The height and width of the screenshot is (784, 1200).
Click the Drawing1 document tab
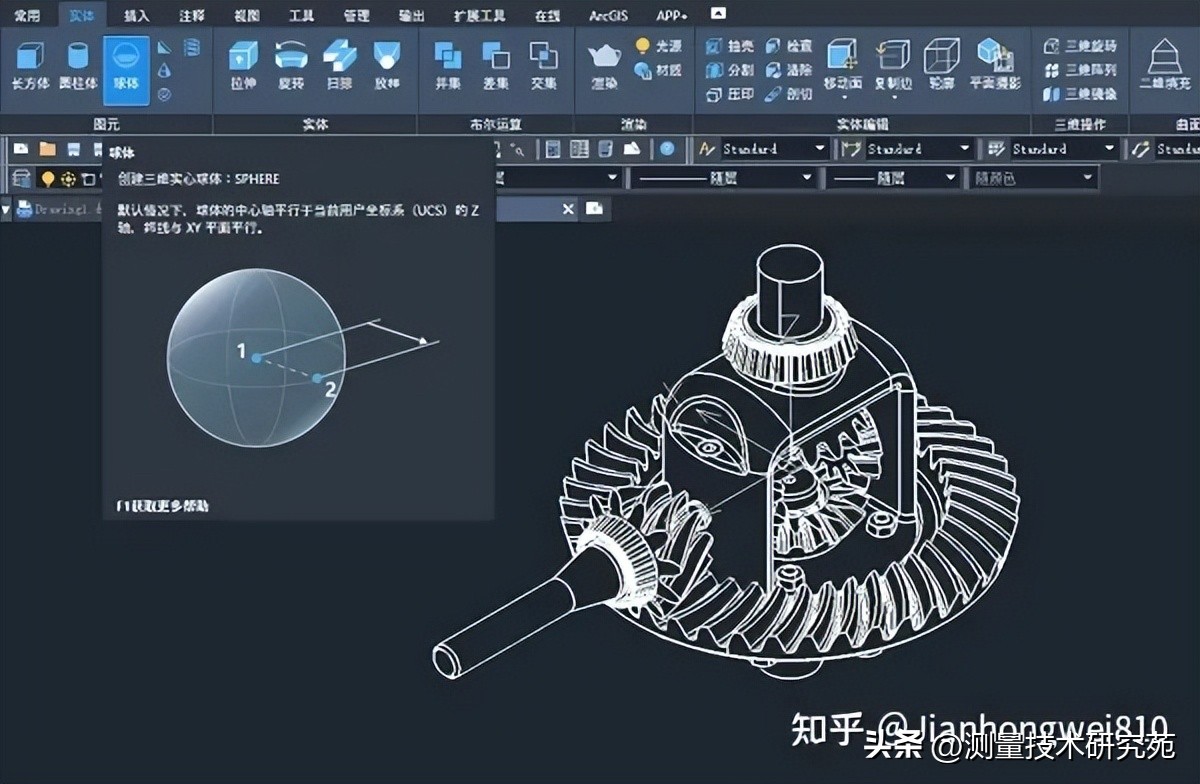point(60,208)
